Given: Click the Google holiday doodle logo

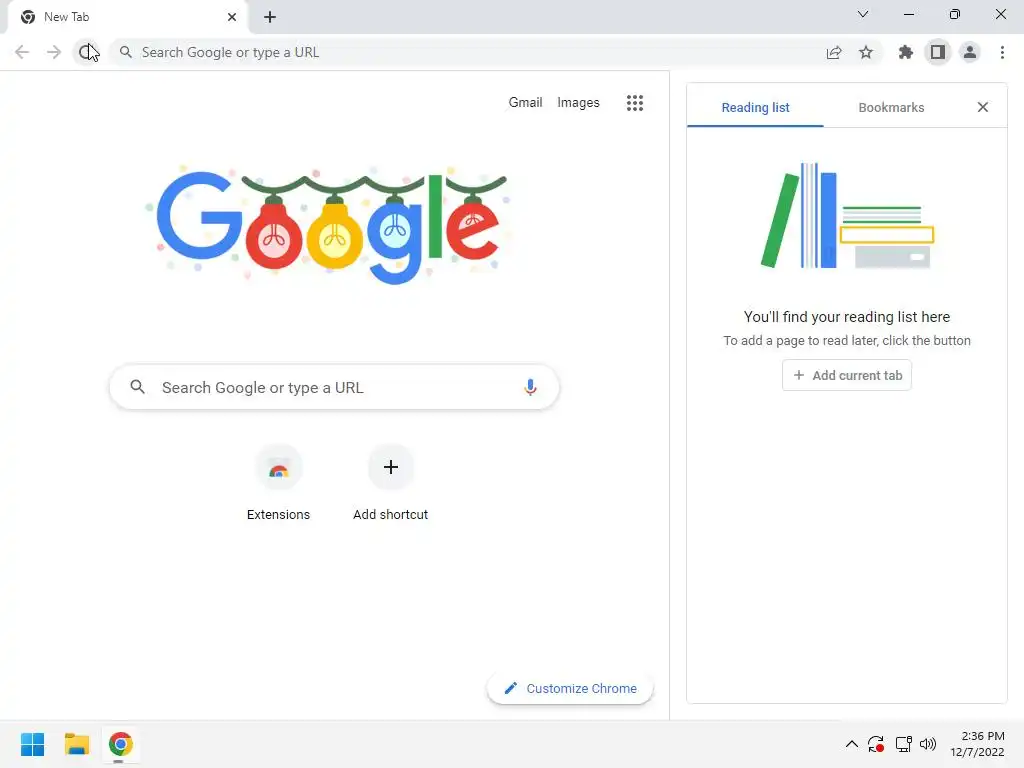Looking at the screenshot, I should click(327, 225).
